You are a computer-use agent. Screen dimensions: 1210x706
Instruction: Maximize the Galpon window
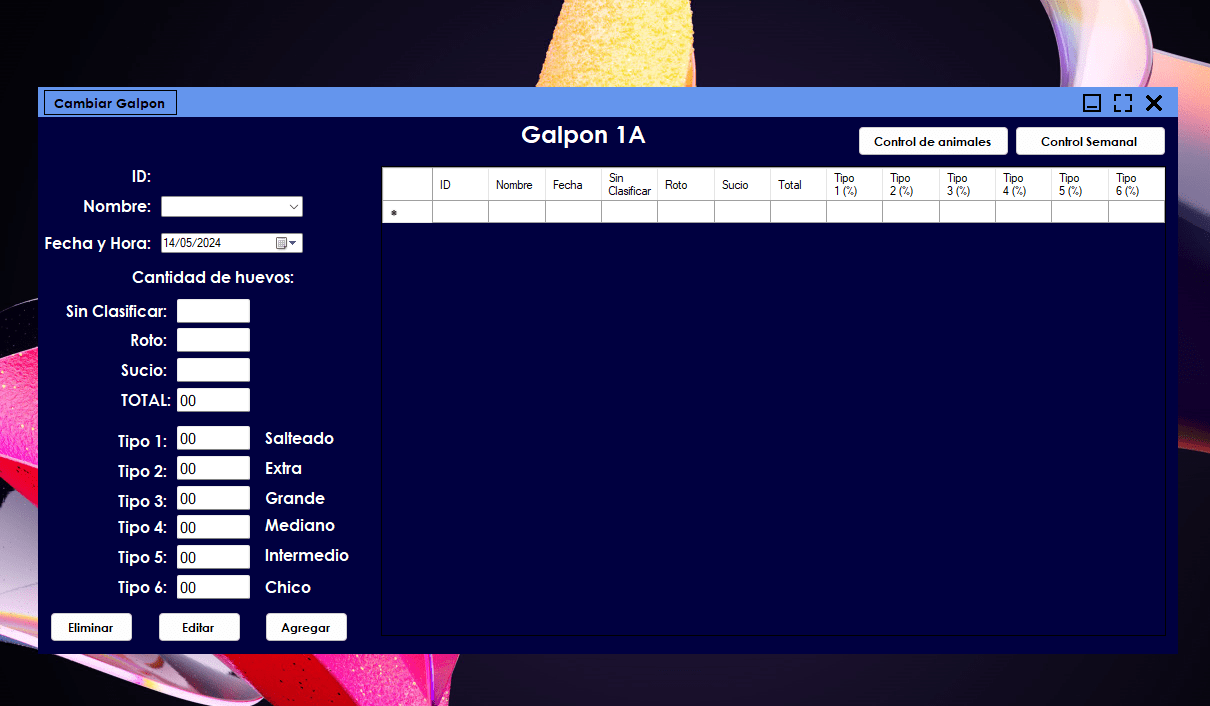click(1123, 103)
